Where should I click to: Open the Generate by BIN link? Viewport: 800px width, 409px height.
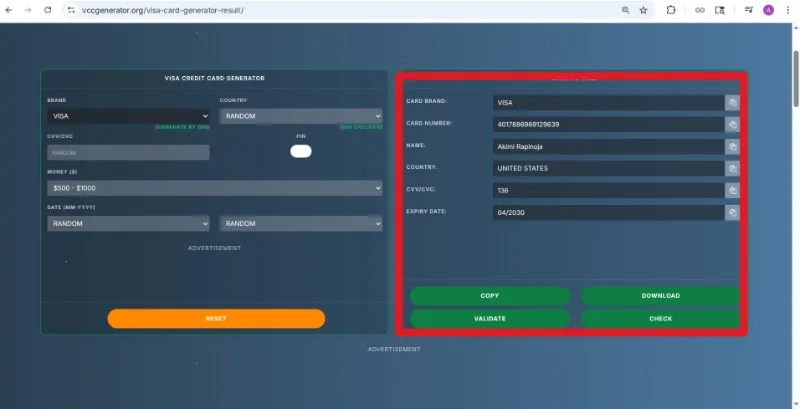(x=182, y=127)
